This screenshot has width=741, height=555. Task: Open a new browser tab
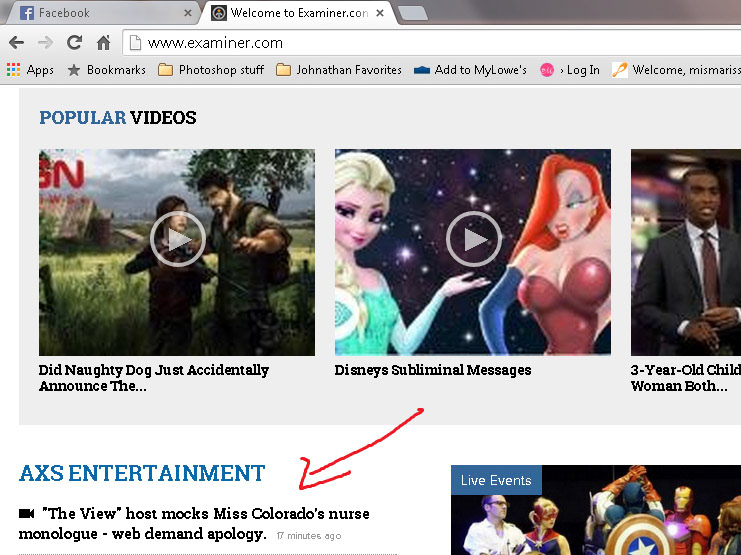pos(413,13)
